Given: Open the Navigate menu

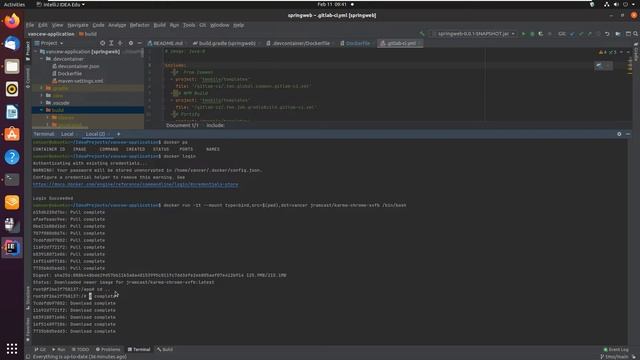Looking at the screenshot, I should click(x=78, y=25).
